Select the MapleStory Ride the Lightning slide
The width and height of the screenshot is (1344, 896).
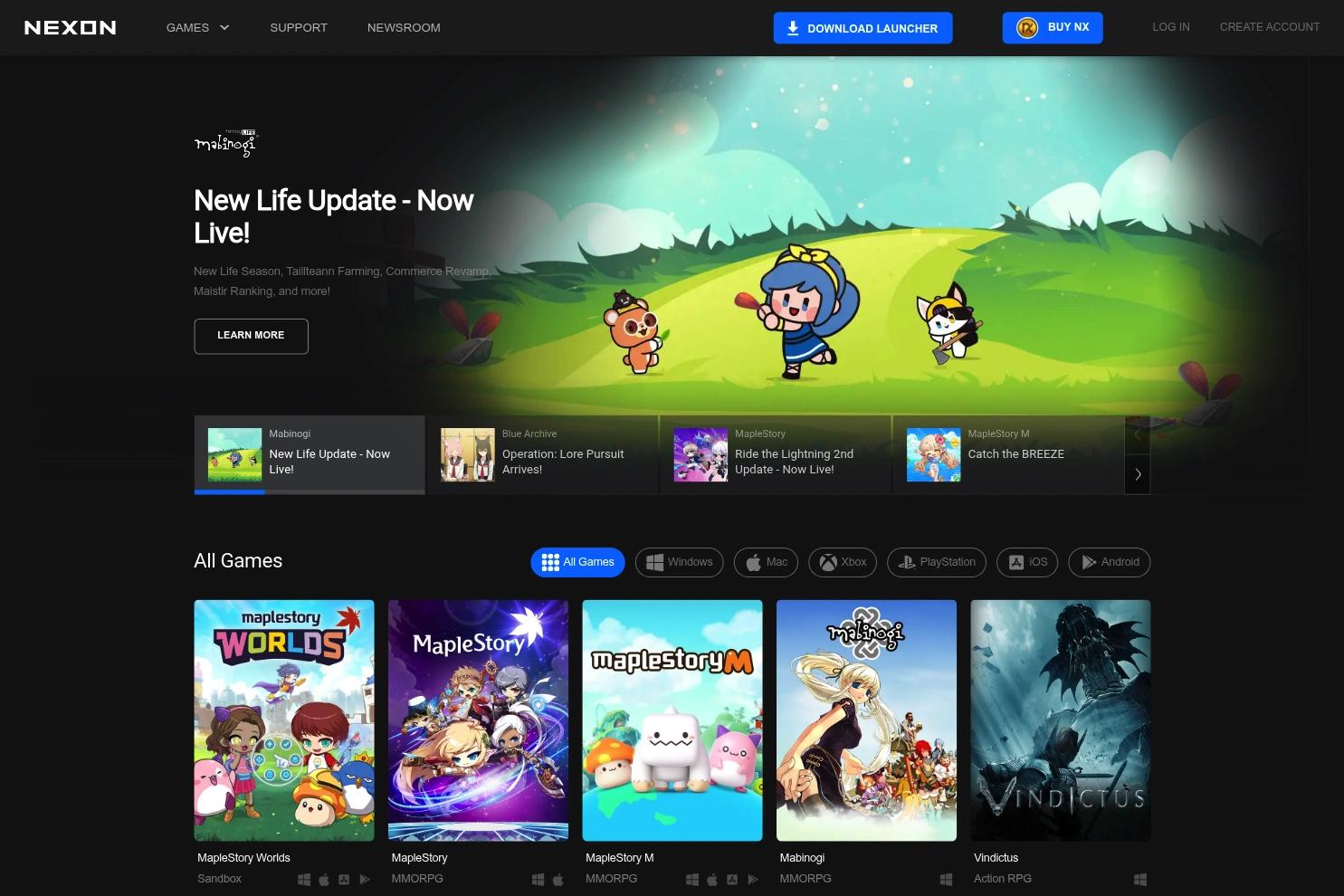tap(776, 454)
